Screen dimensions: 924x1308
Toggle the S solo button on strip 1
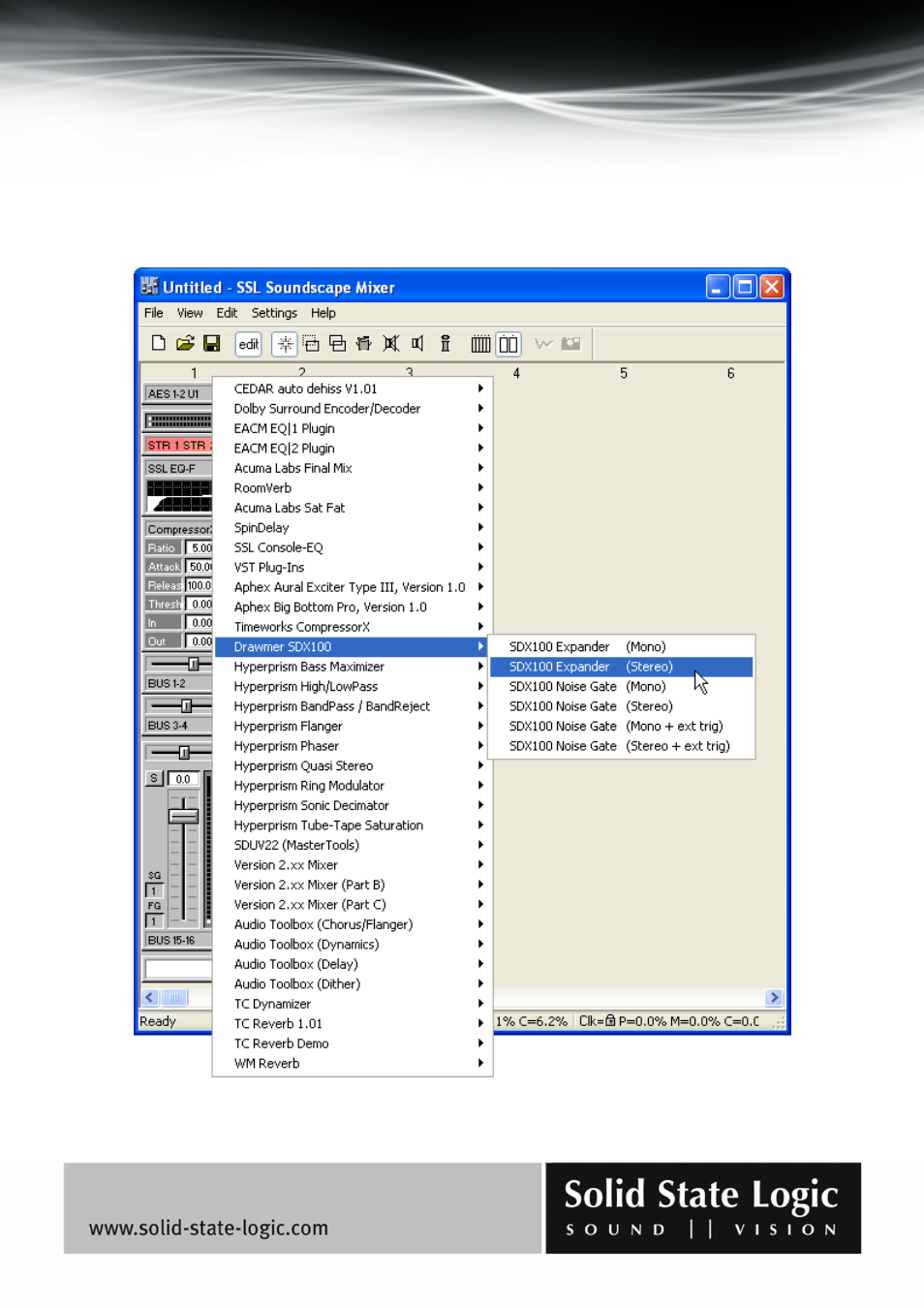[154, 778]
